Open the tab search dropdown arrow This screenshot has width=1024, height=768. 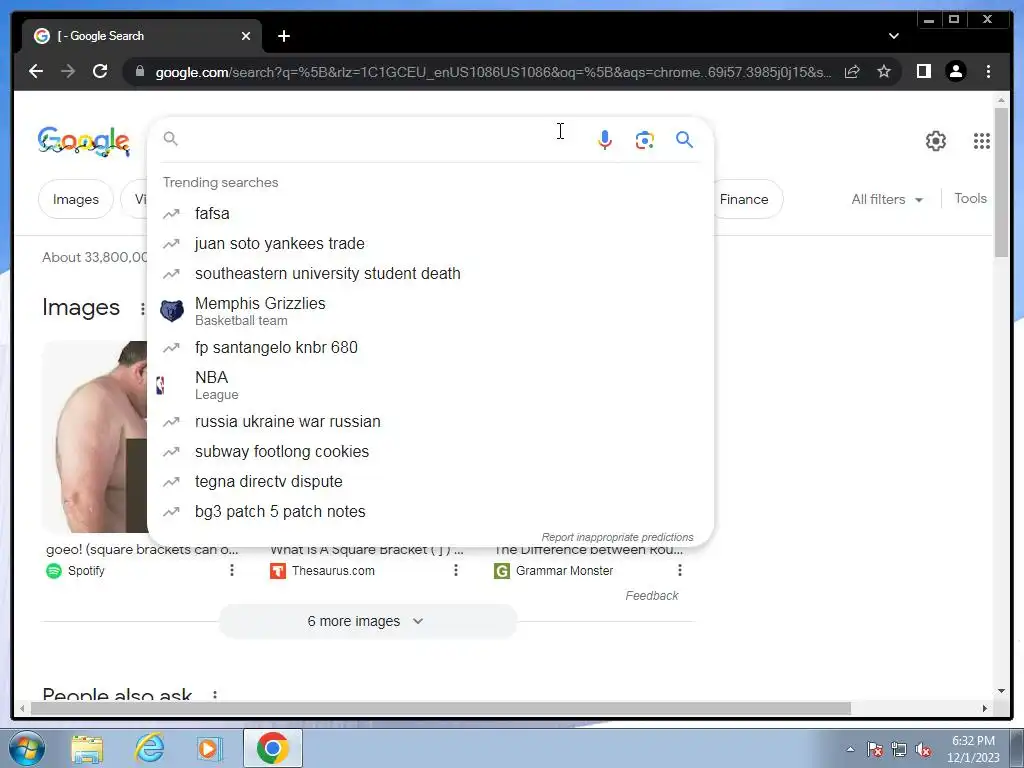(x=893, y=36)
